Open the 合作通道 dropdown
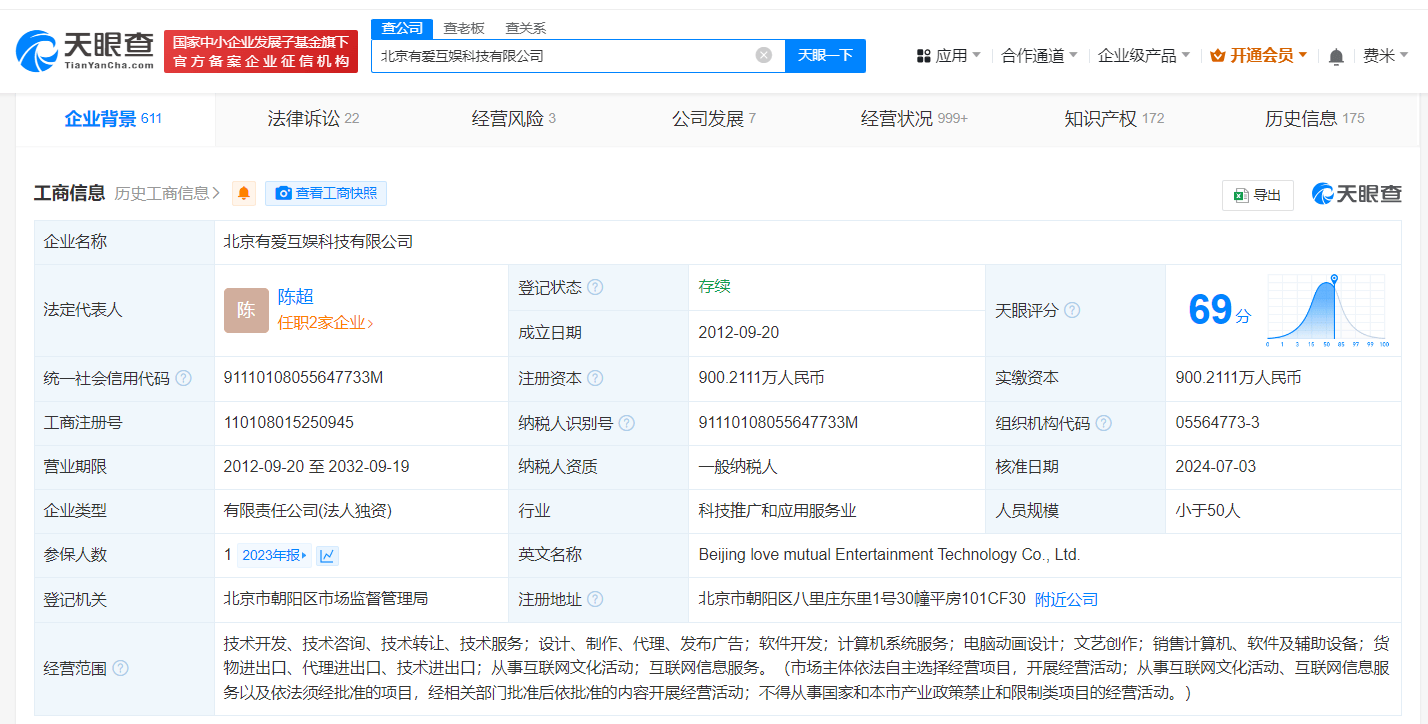The image size is (1428, 724). pyautogui.click(x=1040, y=56)
